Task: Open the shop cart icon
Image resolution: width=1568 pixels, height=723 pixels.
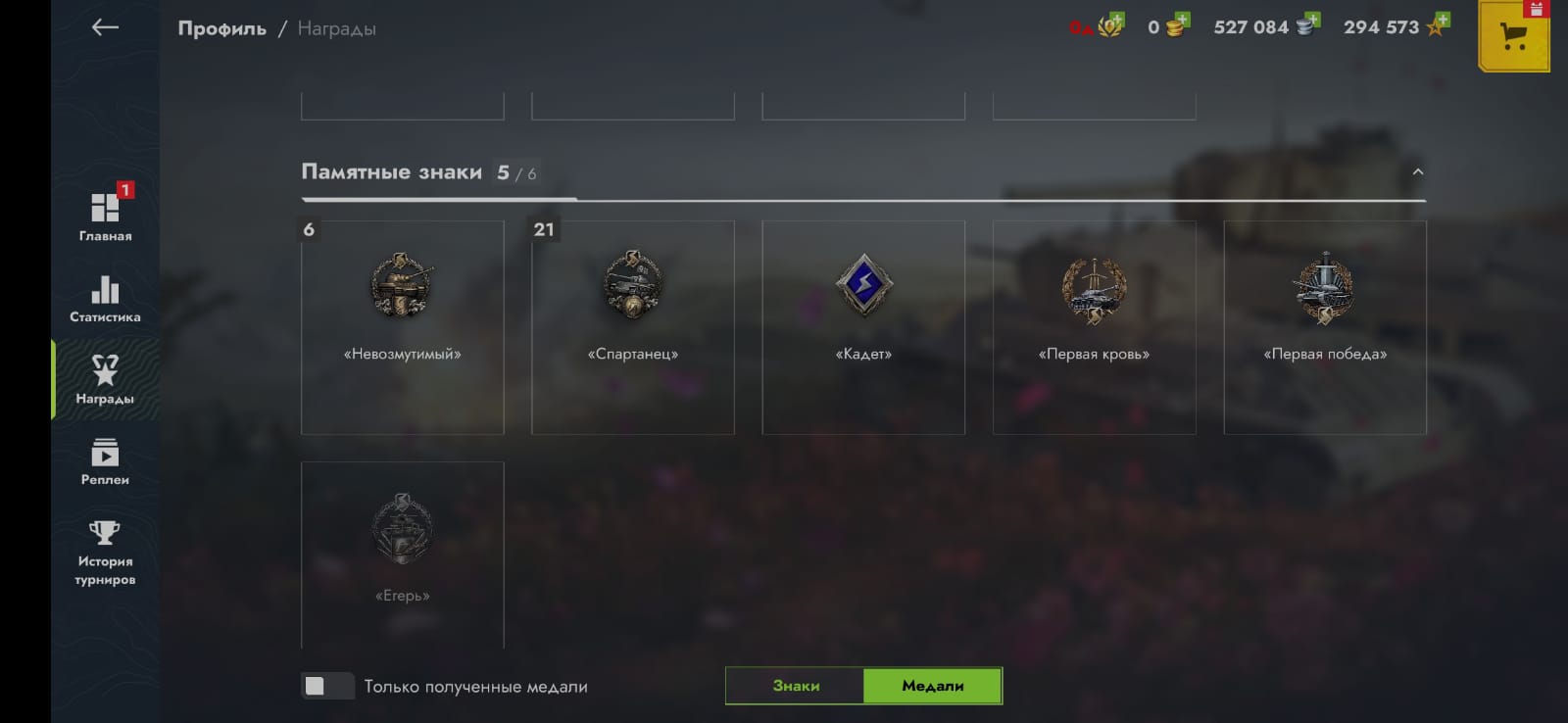Action: click(x=1513, y=36)
